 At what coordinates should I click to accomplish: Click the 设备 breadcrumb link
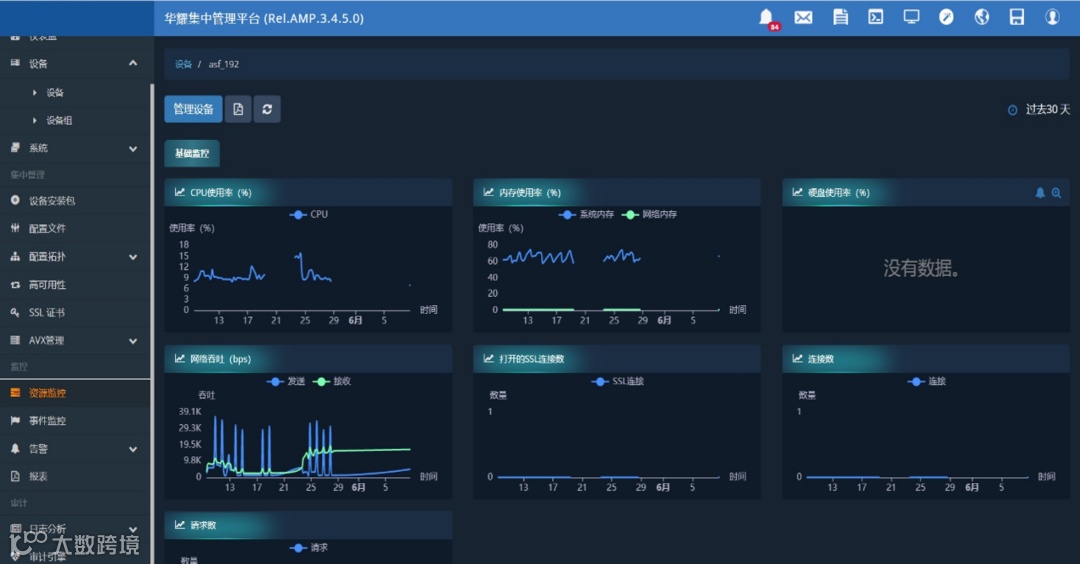[x=183, y=64]
